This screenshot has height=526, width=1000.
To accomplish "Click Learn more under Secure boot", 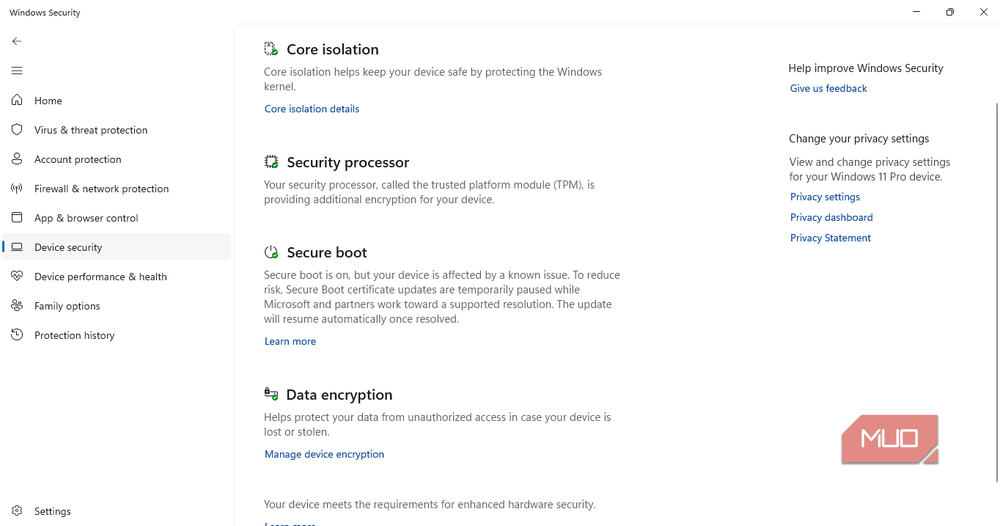I will click(290, 342).
